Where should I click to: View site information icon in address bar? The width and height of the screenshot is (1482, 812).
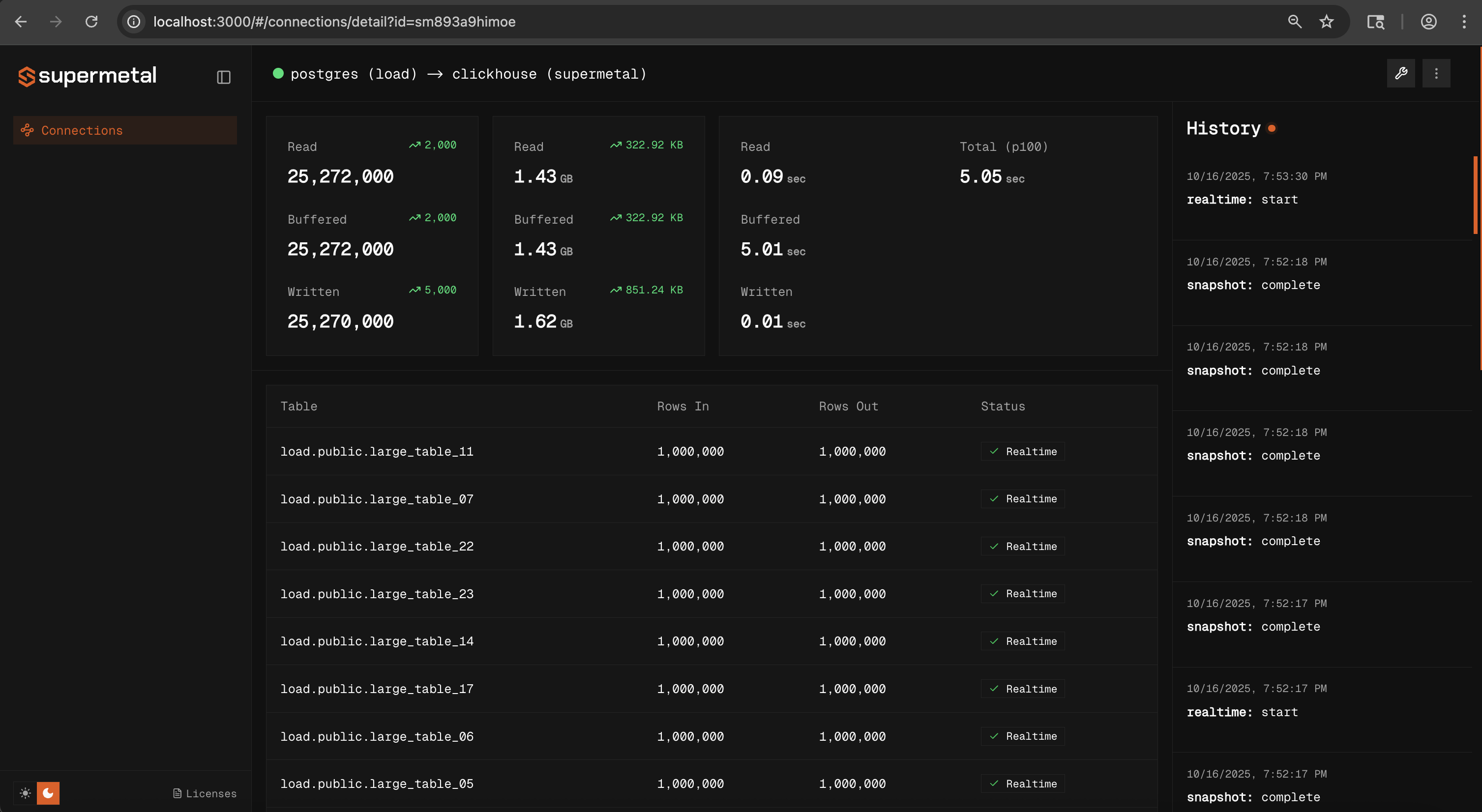click(x=134, y=22)
